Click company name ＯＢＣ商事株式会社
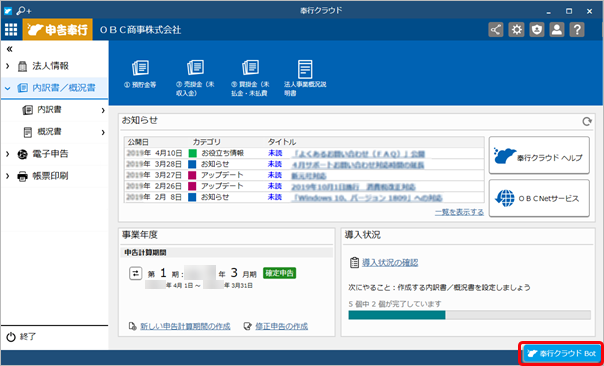 [x=140, y=30]
